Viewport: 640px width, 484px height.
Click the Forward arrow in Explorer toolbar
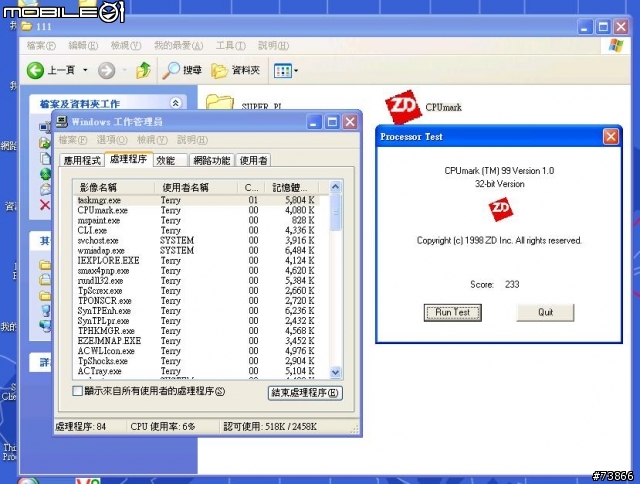point(107,70)
